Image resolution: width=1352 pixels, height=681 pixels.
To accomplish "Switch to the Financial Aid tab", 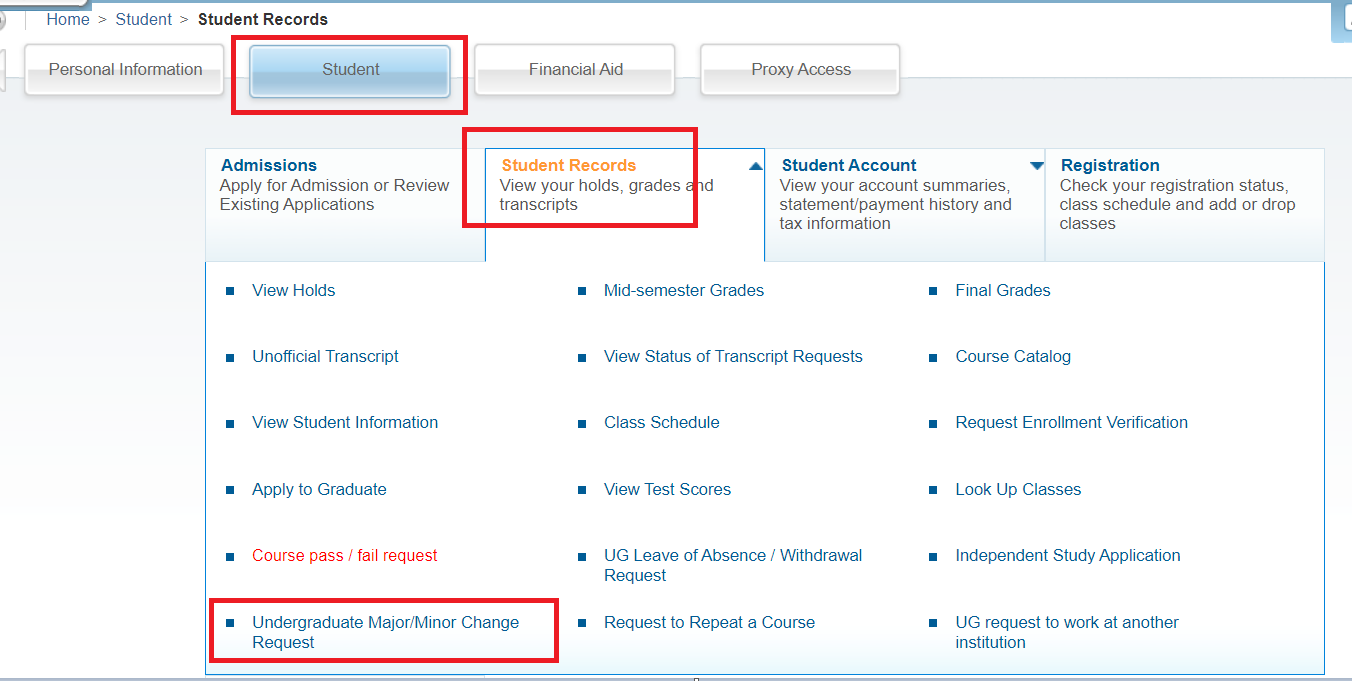I will coord(575,69).
